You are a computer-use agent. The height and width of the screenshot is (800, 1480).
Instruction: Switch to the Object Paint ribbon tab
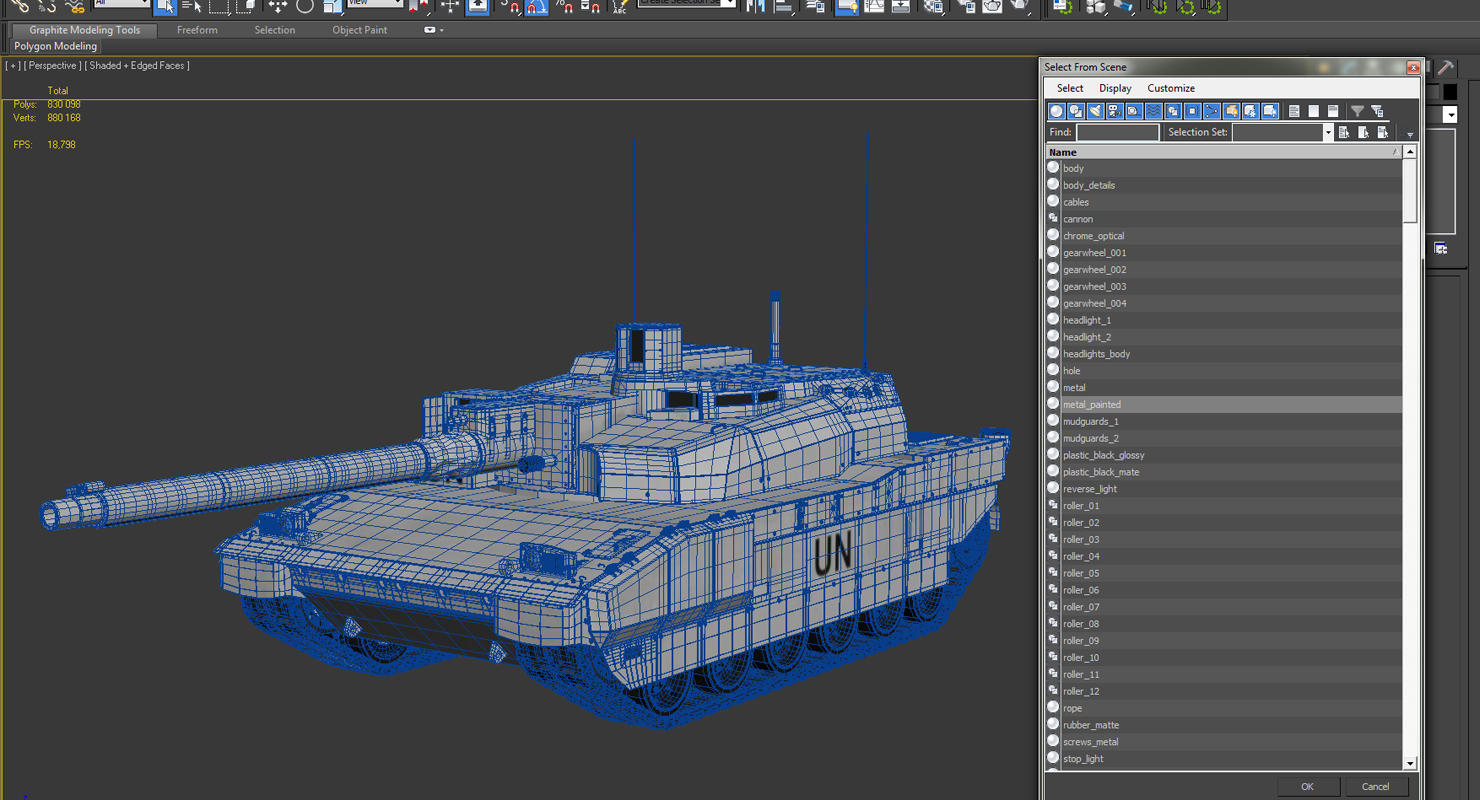(x=360, y=30)
